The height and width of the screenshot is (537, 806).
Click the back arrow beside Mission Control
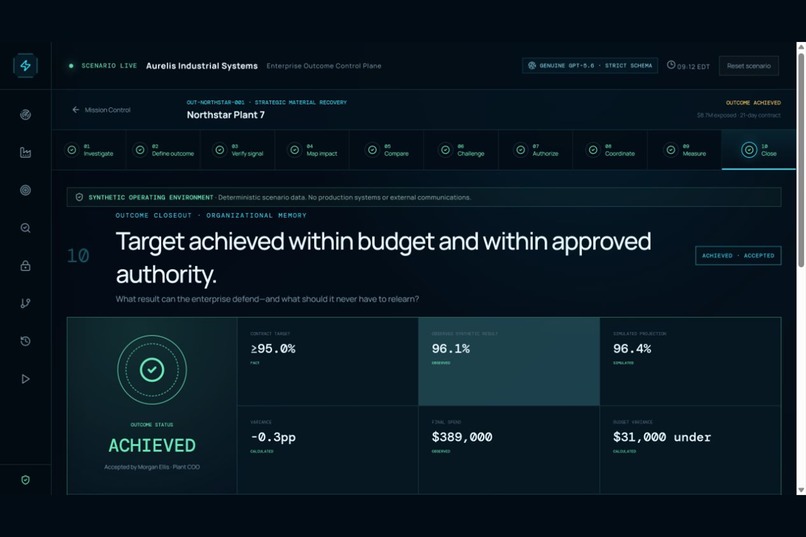tap(76, 110)
